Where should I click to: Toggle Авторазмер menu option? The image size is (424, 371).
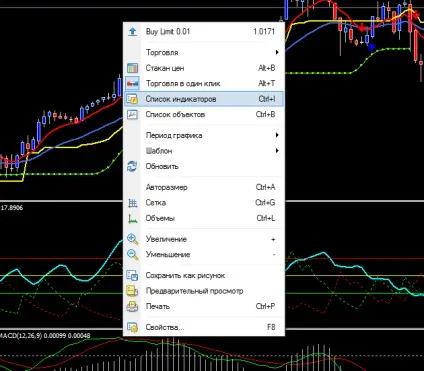pos(204,187)
